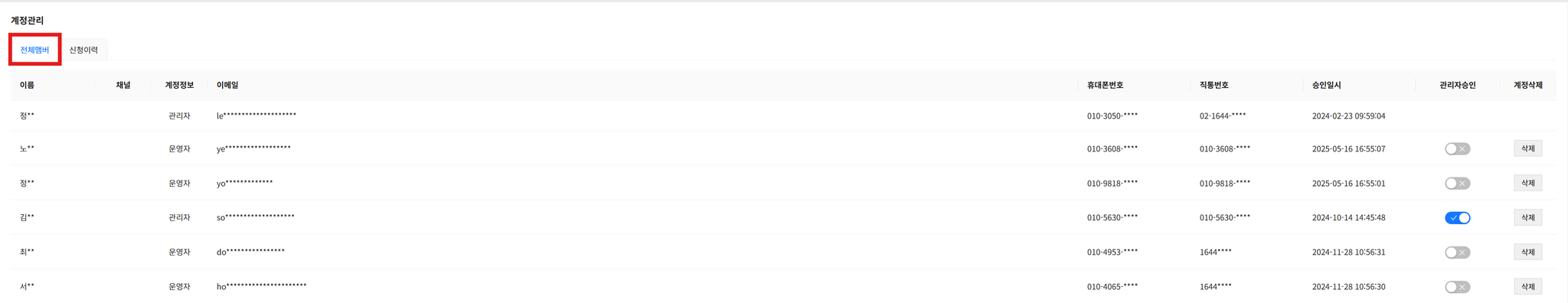Click the 이메일 column header
The image size is (1568, 303).
(227, 85)
